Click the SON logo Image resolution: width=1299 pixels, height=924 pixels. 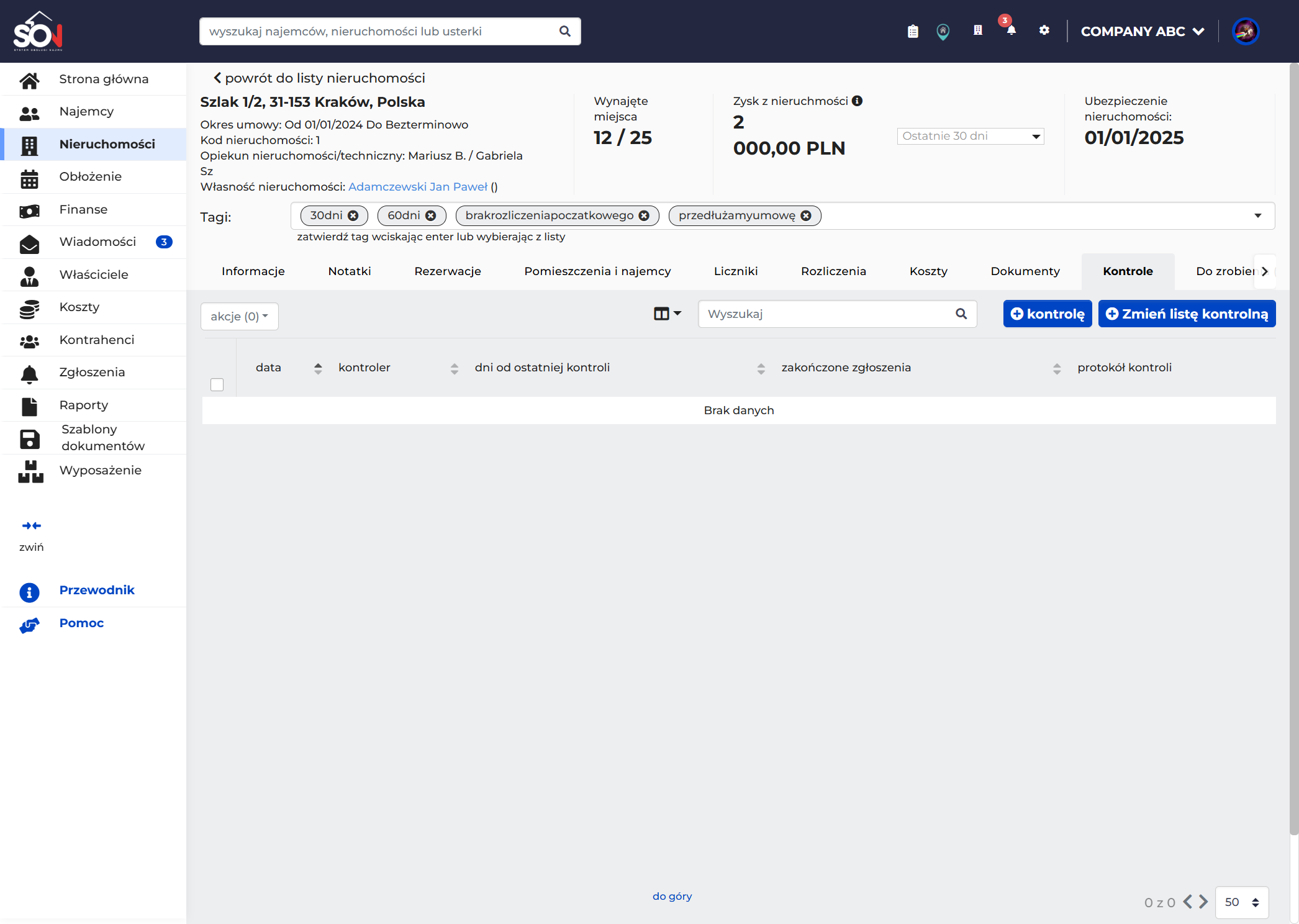pyautogui.click(x=38, y=31)
